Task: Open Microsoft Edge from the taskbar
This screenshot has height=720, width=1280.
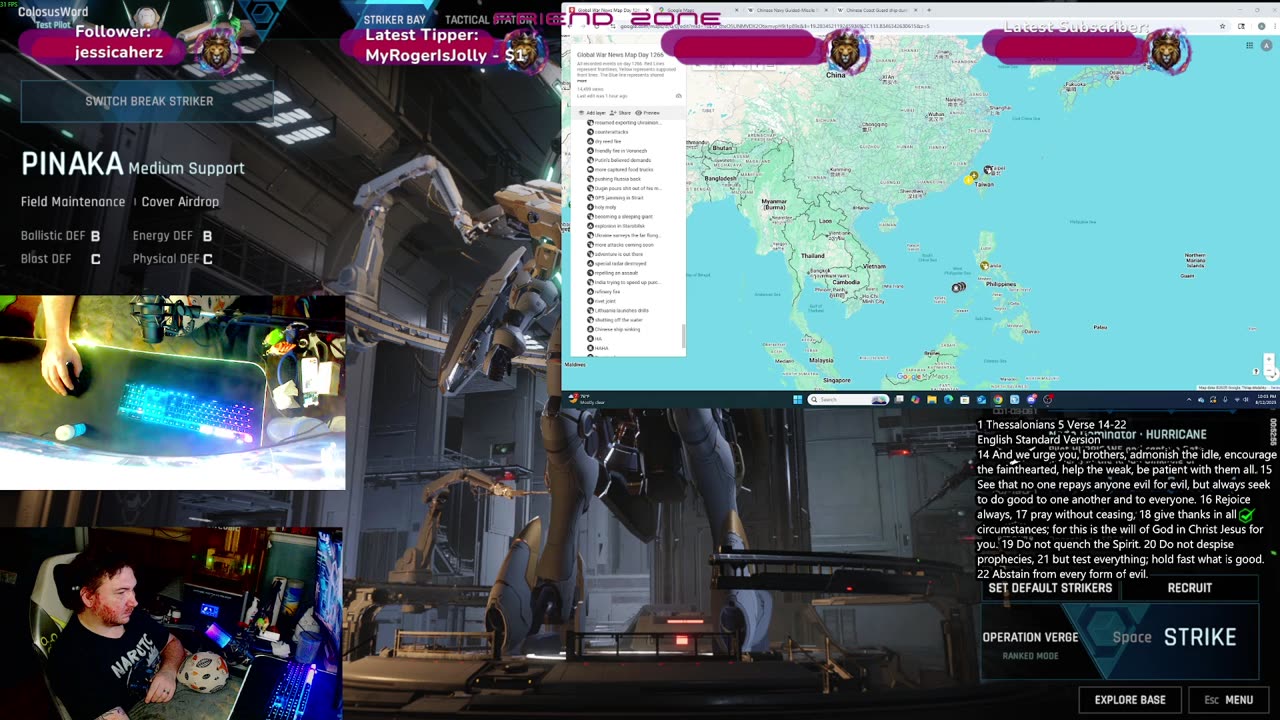Action: 948,400
